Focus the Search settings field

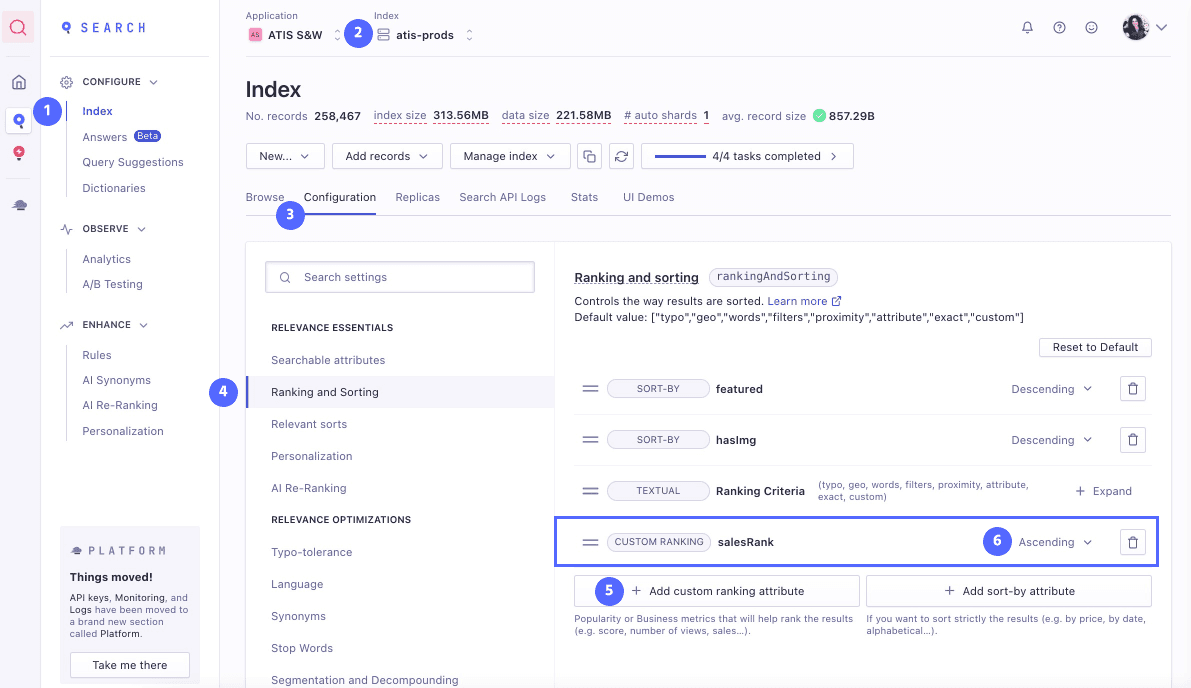tap(400, 277)
